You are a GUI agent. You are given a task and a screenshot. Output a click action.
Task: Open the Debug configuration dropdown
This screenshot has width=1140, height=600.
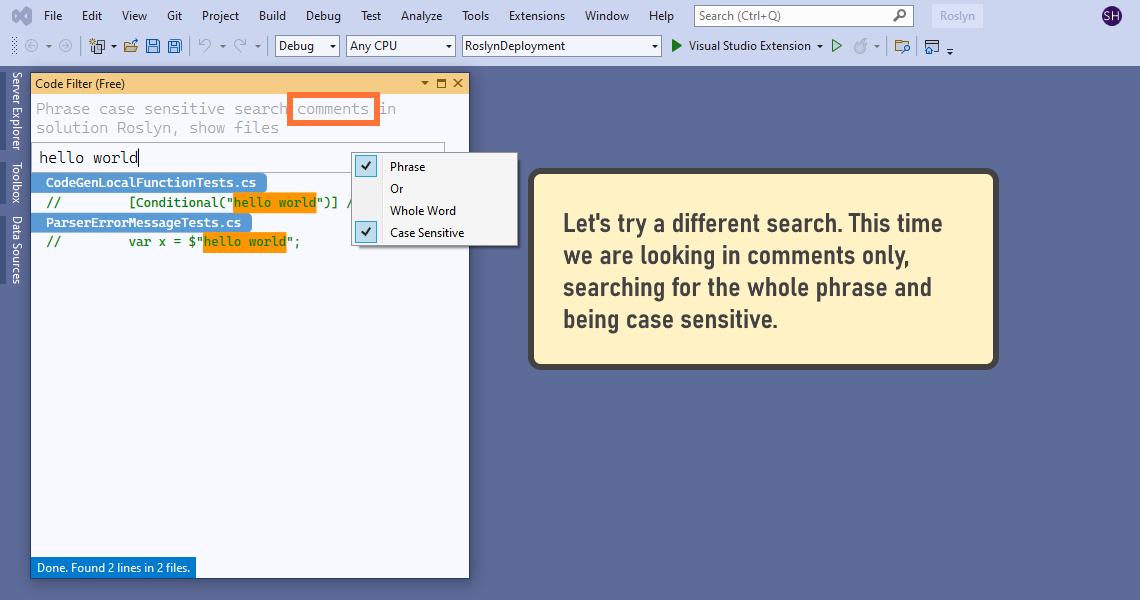308,46
